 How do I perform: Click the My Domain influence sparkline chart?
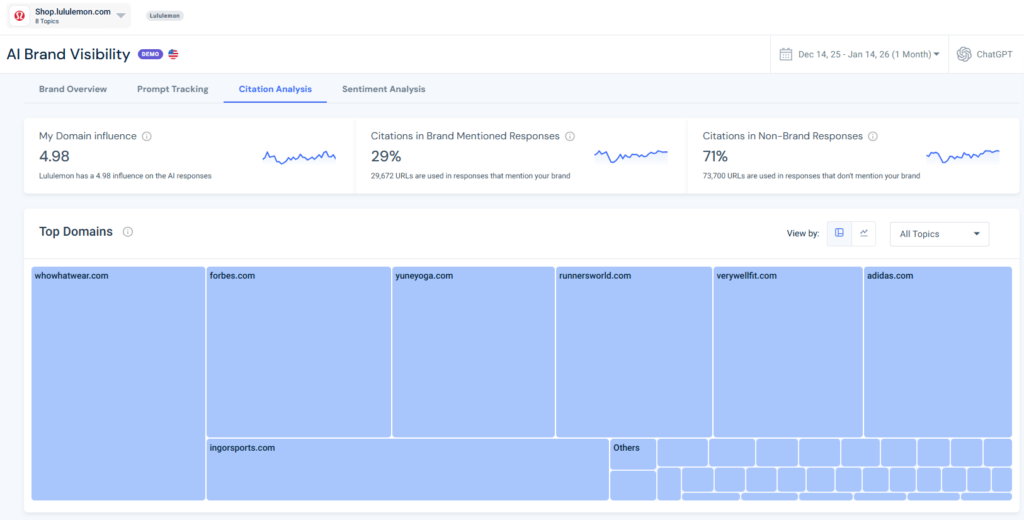(299, 157)
